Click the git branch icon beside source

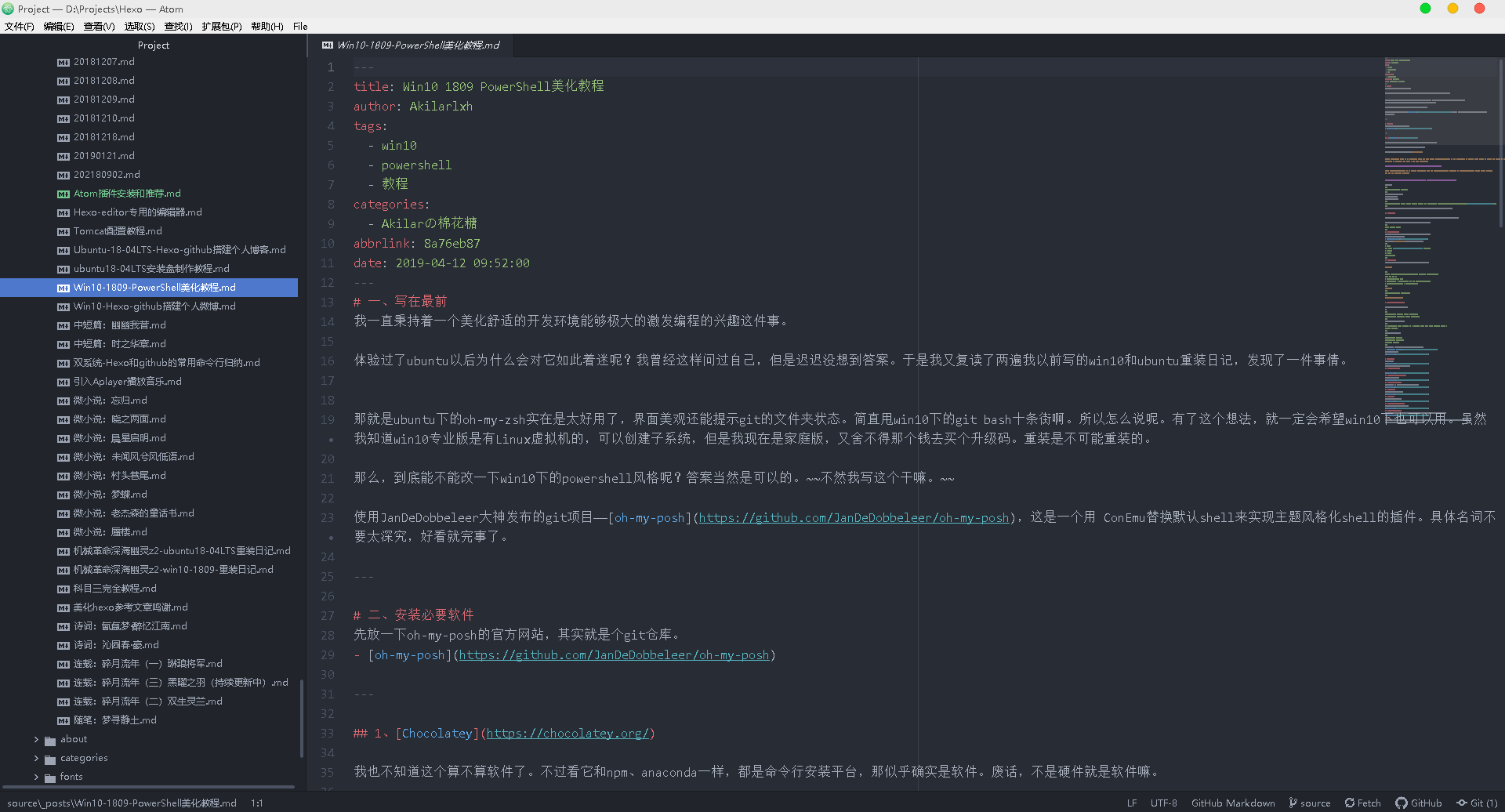(x=1293, y=803)
